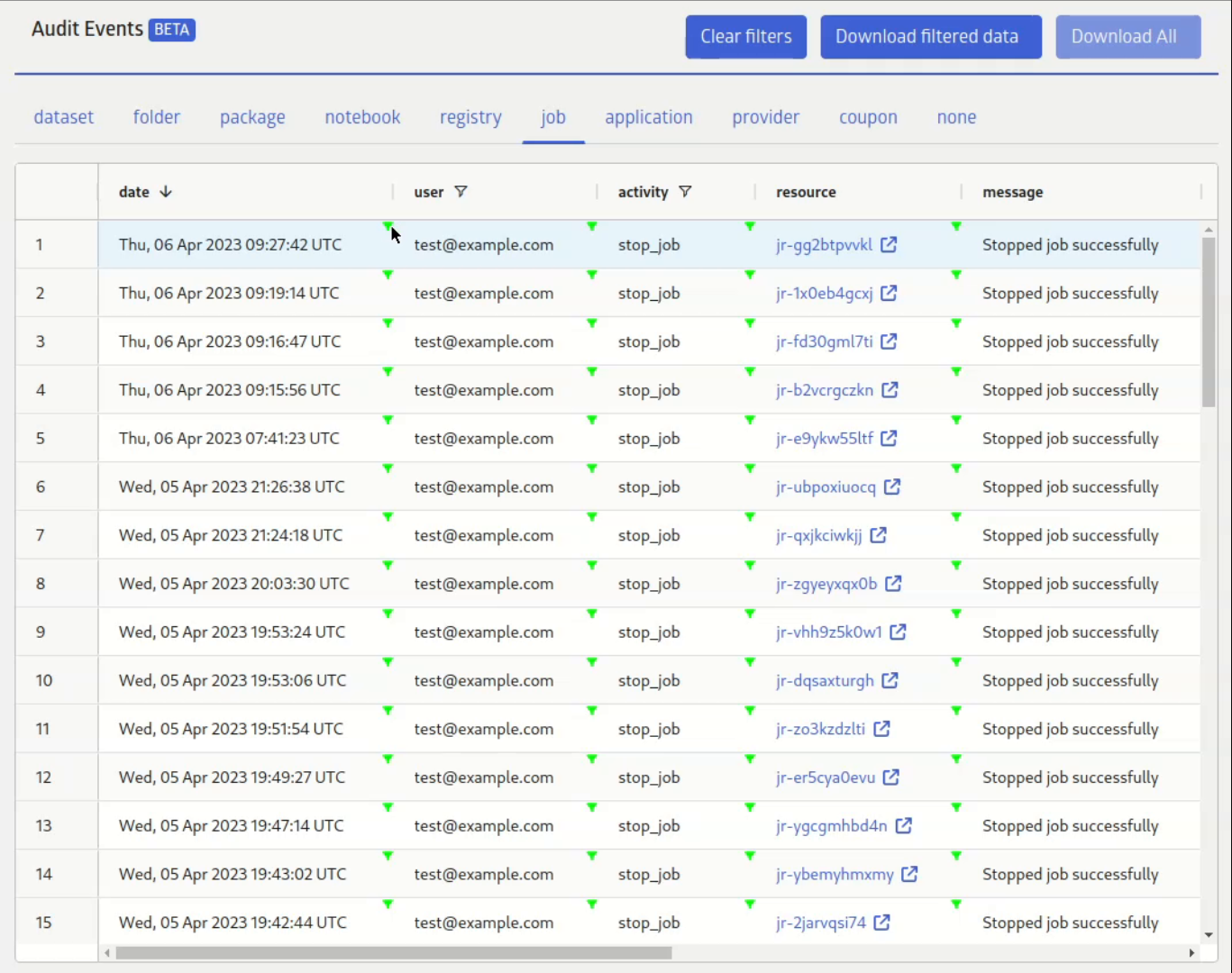Open external link icon for jr-fd30gml7ti
Image resolution: width=1232 pixels, height=973 pixels.
[889, 341]
